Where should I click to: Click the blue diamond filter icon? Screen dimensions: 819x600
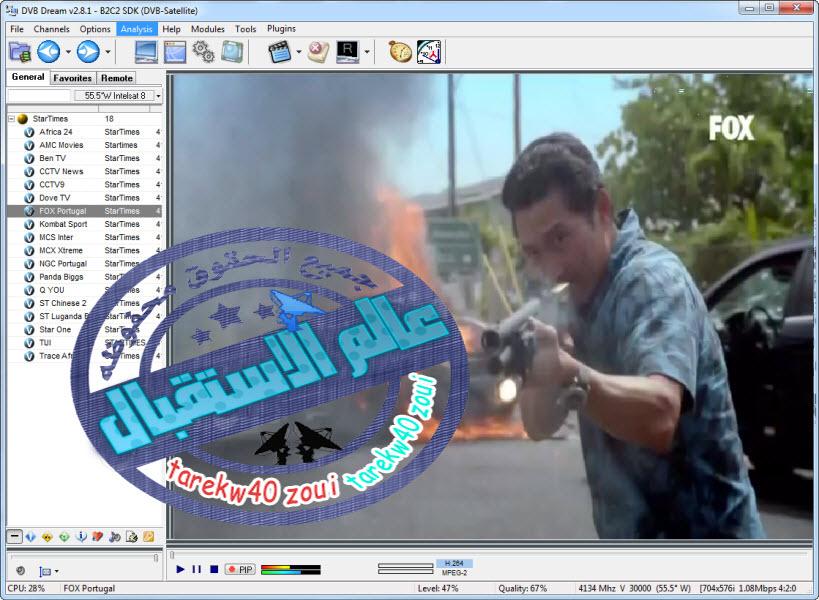tap(31, 537)
